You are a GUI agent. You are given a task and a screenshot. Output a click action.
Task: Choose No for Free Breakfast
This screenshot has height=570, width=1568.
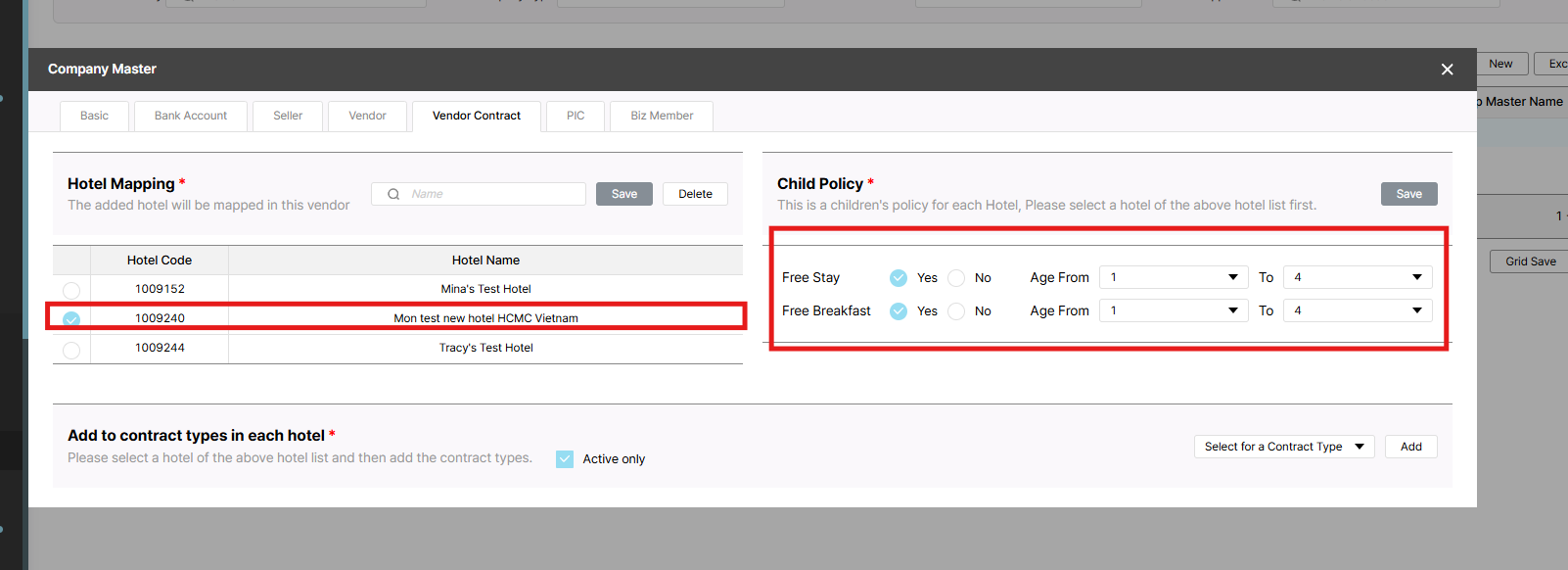click(x=956, y=311)
